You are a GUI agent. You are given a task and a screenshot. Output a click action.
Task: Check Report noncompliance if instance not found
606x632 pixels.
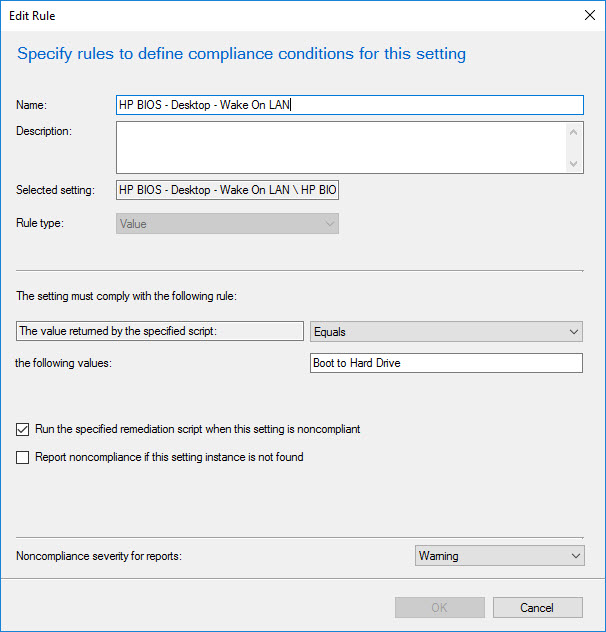(x=23, y=458)
